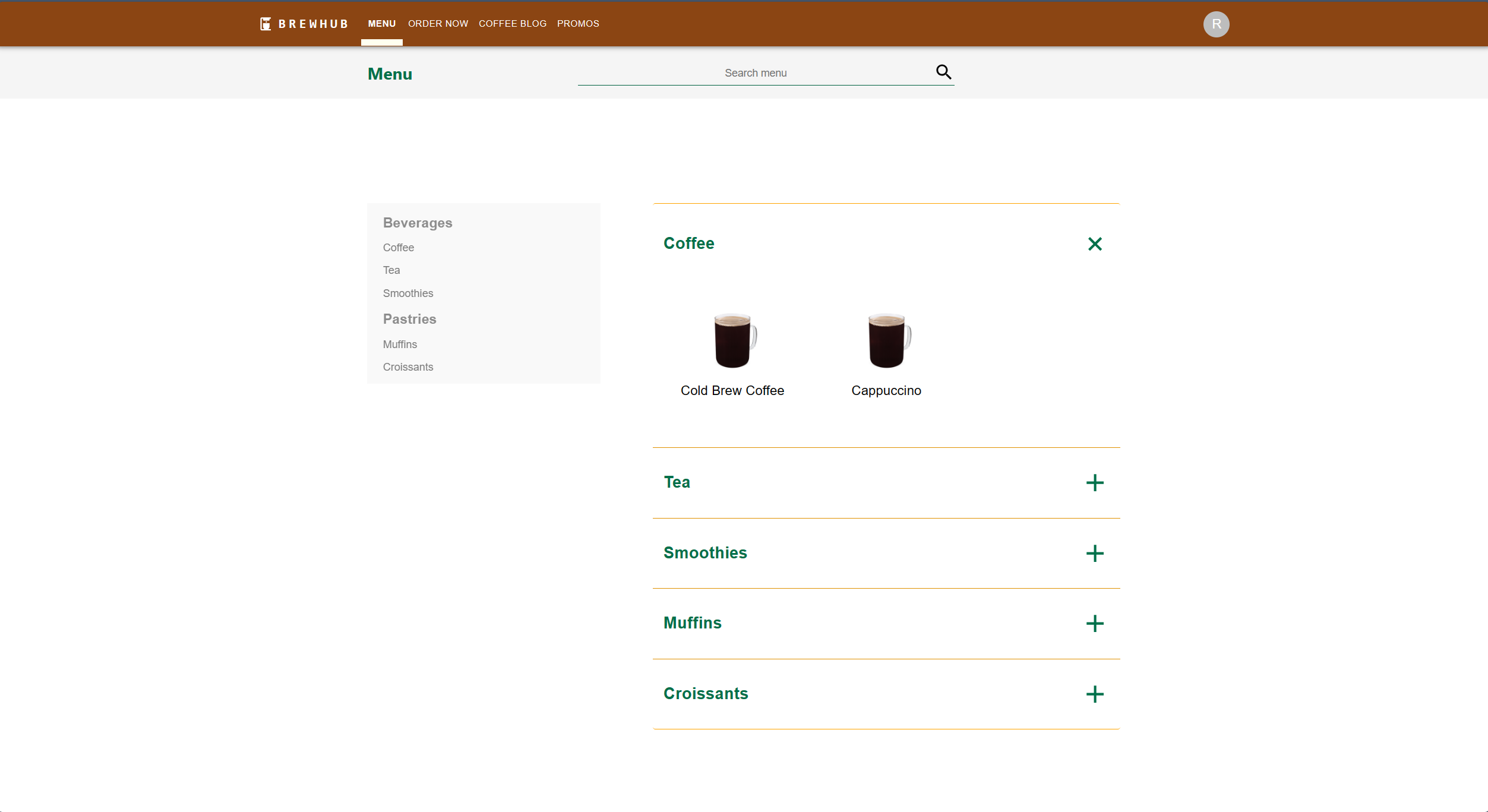Click the search magnifier icon

click(943, 72)
